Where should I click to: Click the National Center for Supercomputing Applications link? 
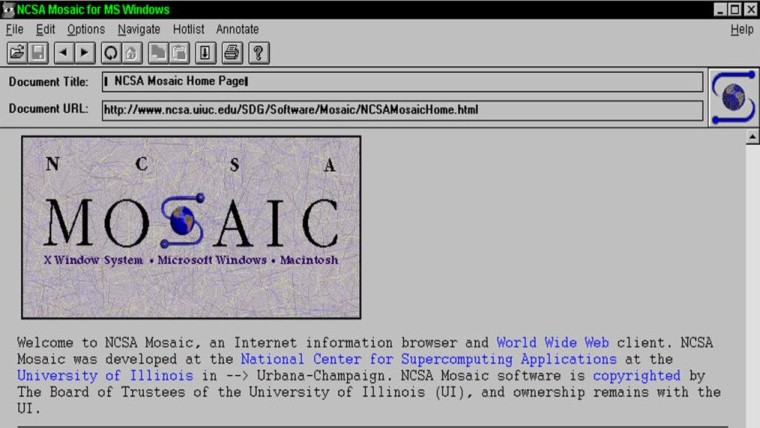tap(428, 359)
